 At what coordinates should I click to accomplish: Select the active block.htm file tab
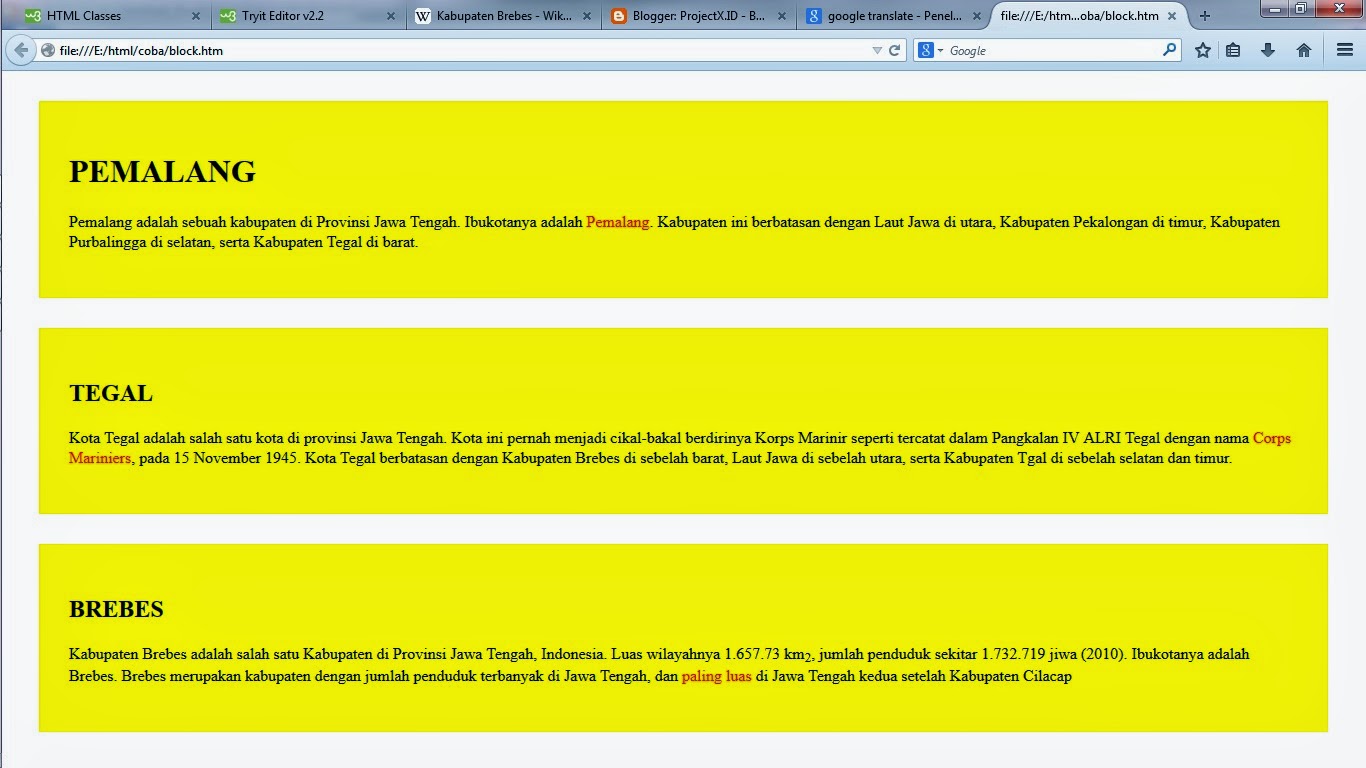(x=1088, y=16)
